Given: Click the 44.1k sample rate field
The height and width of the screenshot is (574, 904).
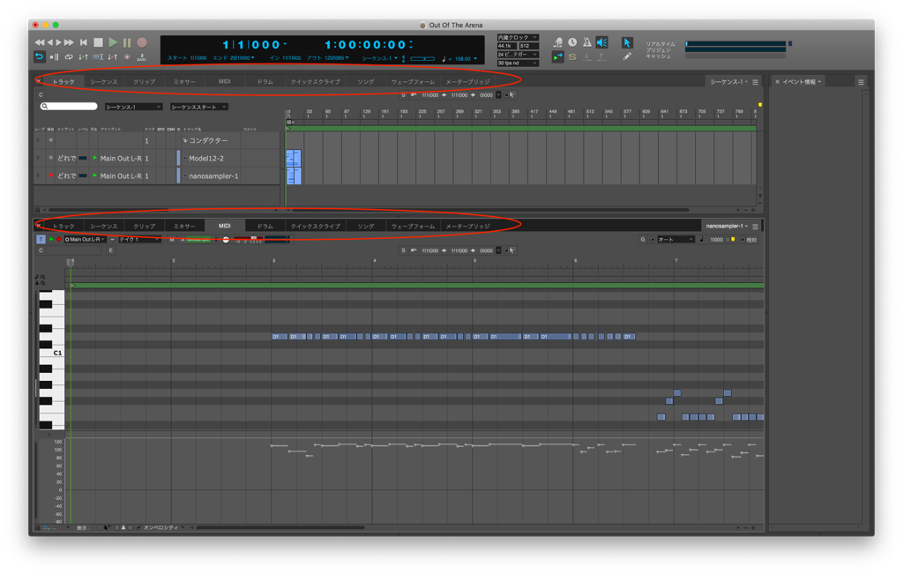Looking at the screenshot, I should point(507,46).
